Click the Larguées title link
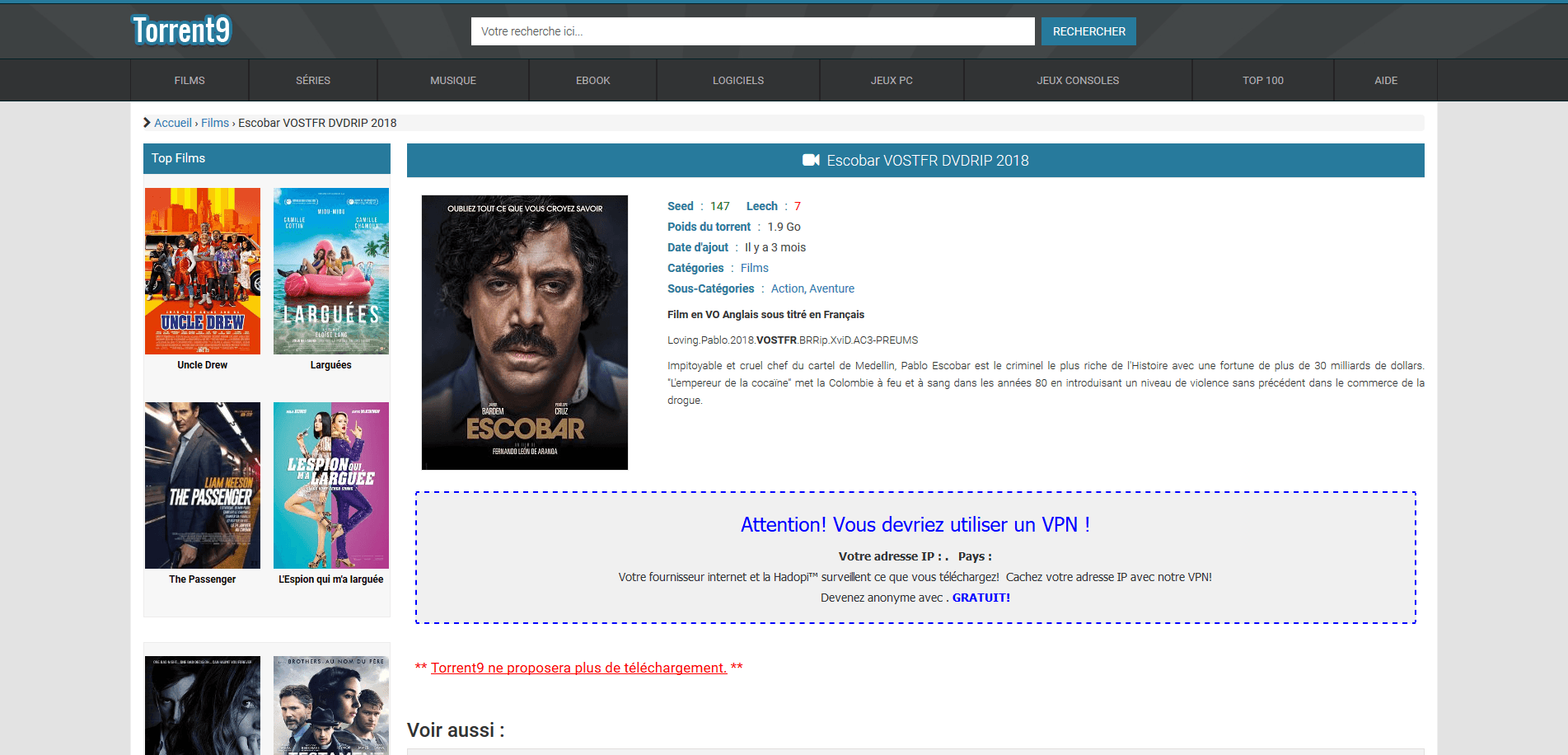This screenshot has height=755, width=1568. (x=331, y=365)
